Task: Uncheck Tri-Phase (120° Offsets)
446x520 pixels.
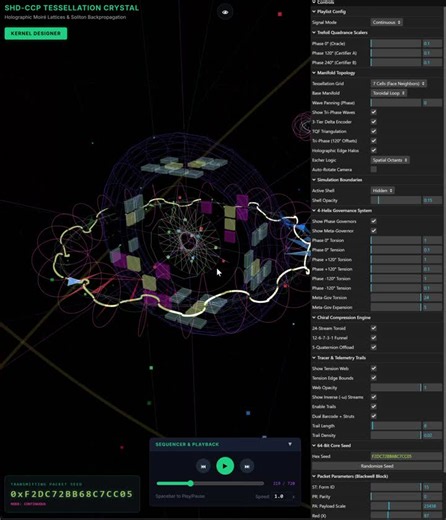Action: (374, 141)
